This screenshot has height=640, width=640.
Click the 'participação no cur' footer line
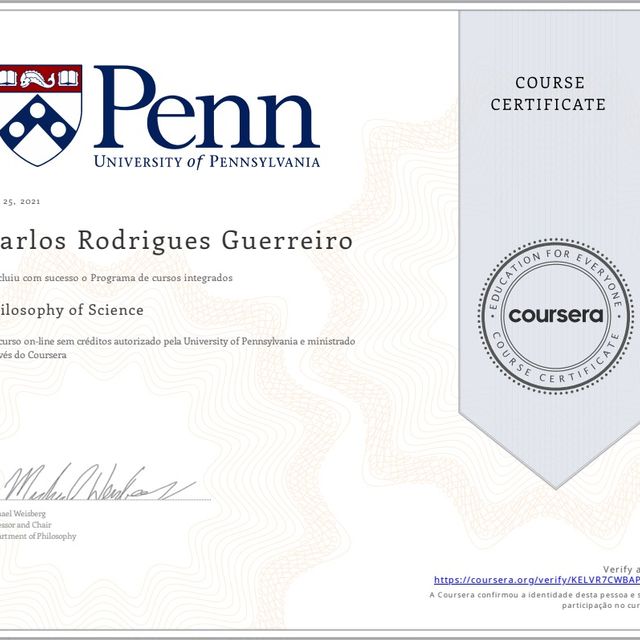point(601,605)
